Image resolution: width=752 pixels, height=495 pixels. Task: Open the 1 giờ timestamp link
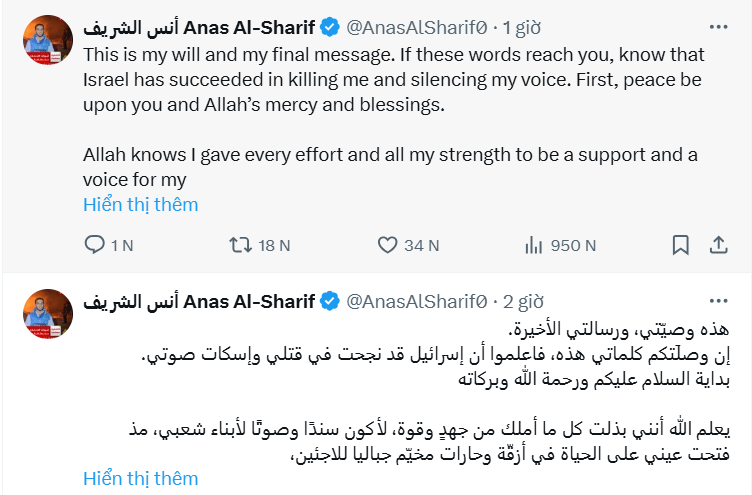(x=520, y=28)
